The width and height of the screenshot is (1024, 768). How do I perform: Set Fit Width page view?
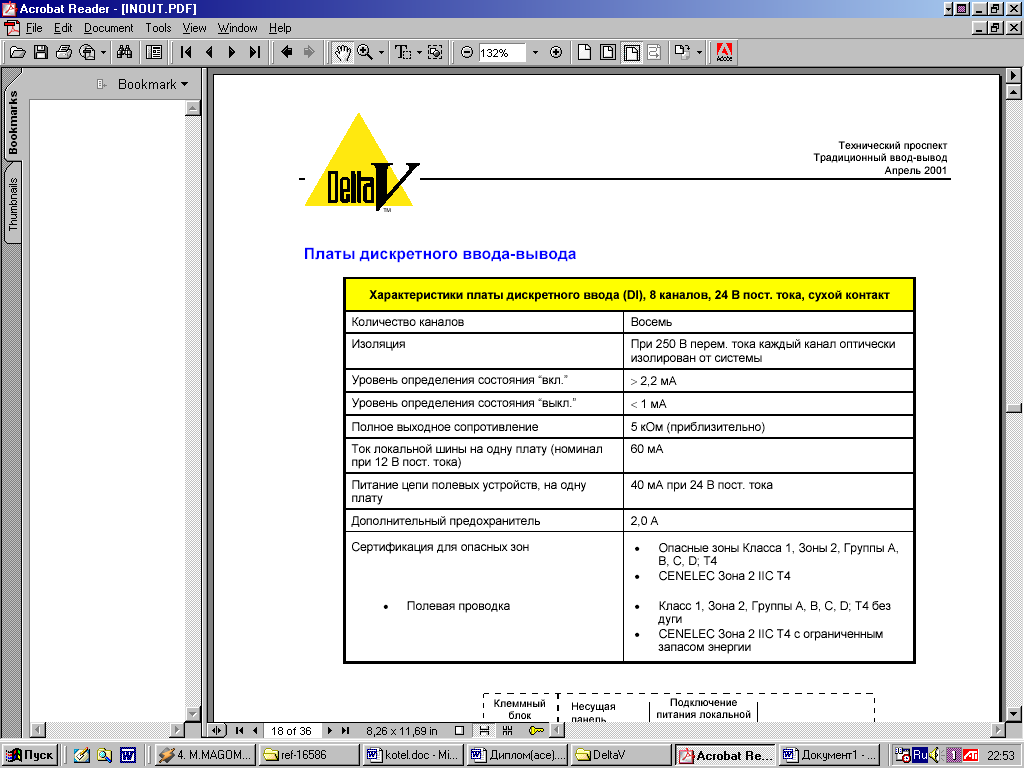(x=632, y=52)
